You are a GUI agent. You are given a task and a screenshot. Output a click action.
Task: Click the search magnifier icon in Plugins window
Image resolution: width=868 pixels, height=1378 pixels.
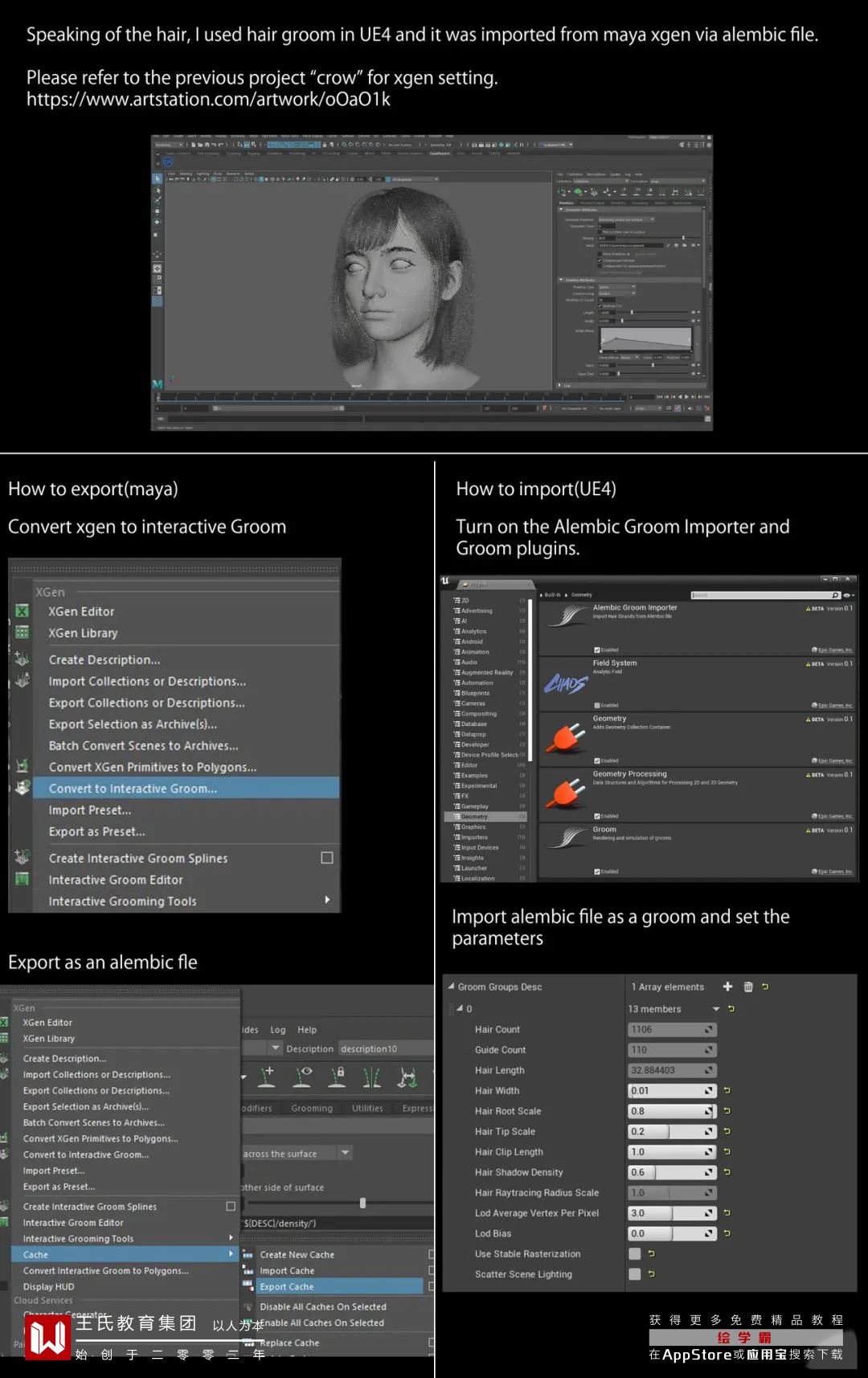[836, 595]
